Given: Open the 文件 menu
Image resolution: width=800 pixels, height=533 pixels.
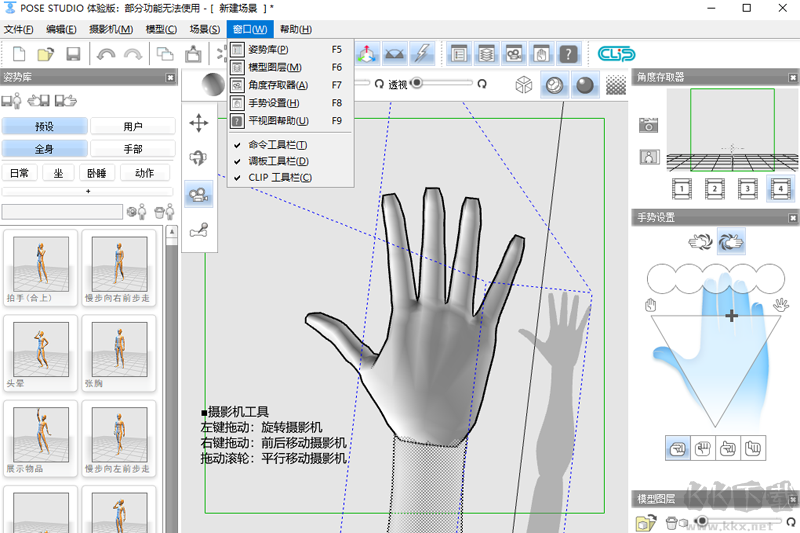Looking at the screenshot, I should click(x=19, y=30).
